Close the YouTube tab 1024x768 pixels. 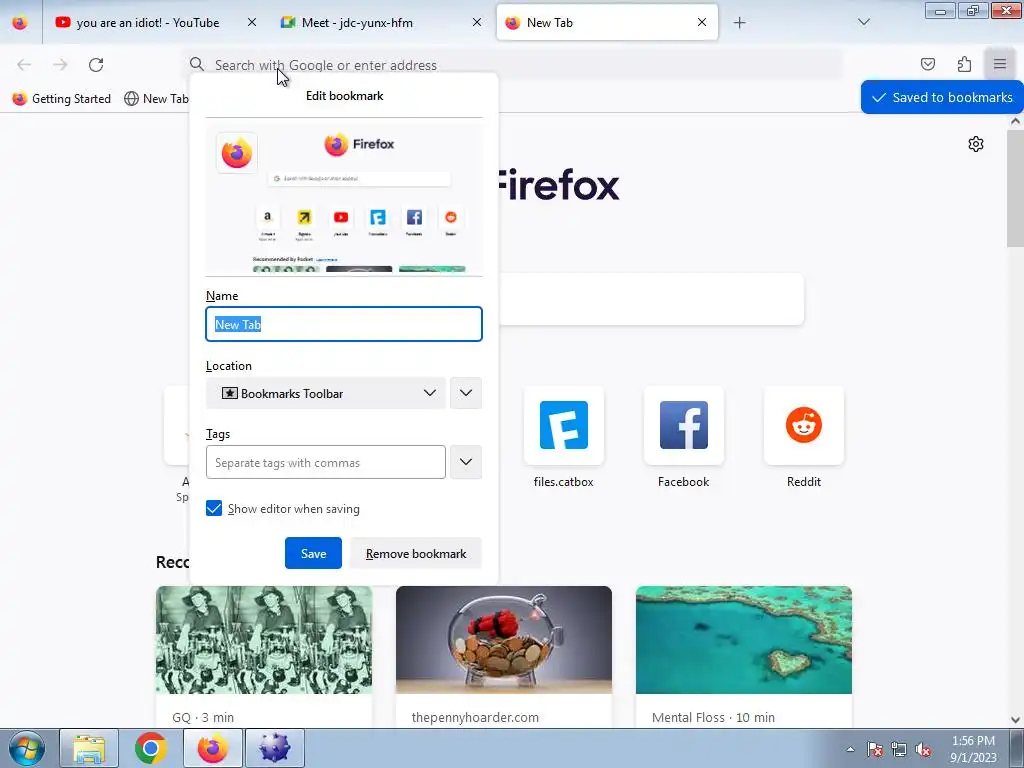point(251,22)
